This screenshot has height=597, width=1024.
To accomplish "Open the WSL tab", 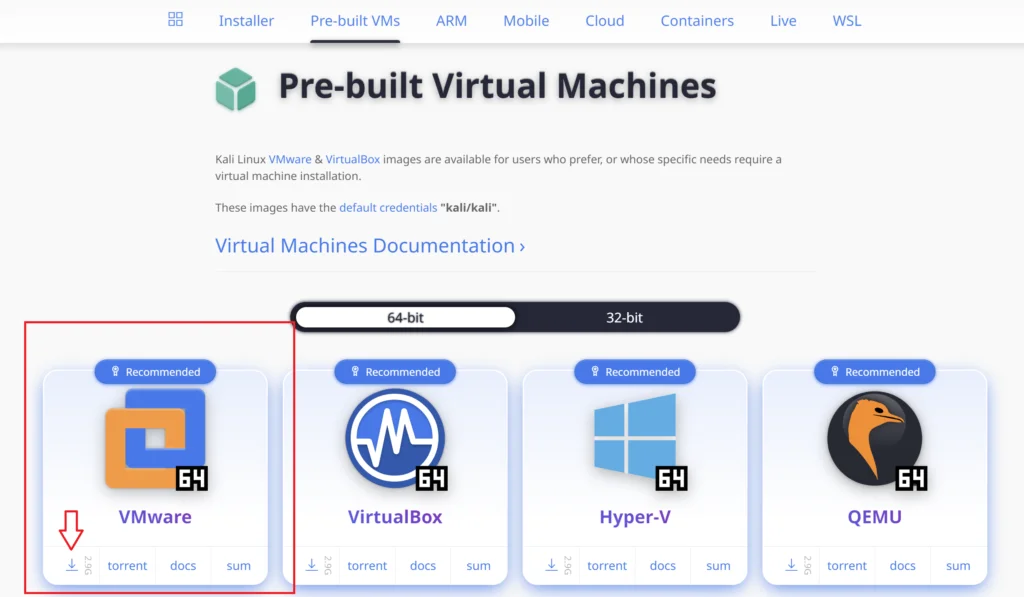I will click(846, 21).
